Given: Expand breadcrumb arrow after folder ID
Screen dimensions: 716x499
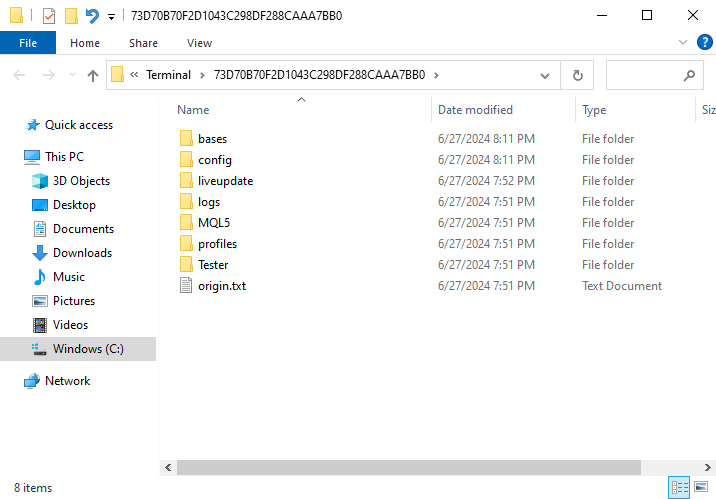Looking at the screenshot, I should [x=436, y=75].
